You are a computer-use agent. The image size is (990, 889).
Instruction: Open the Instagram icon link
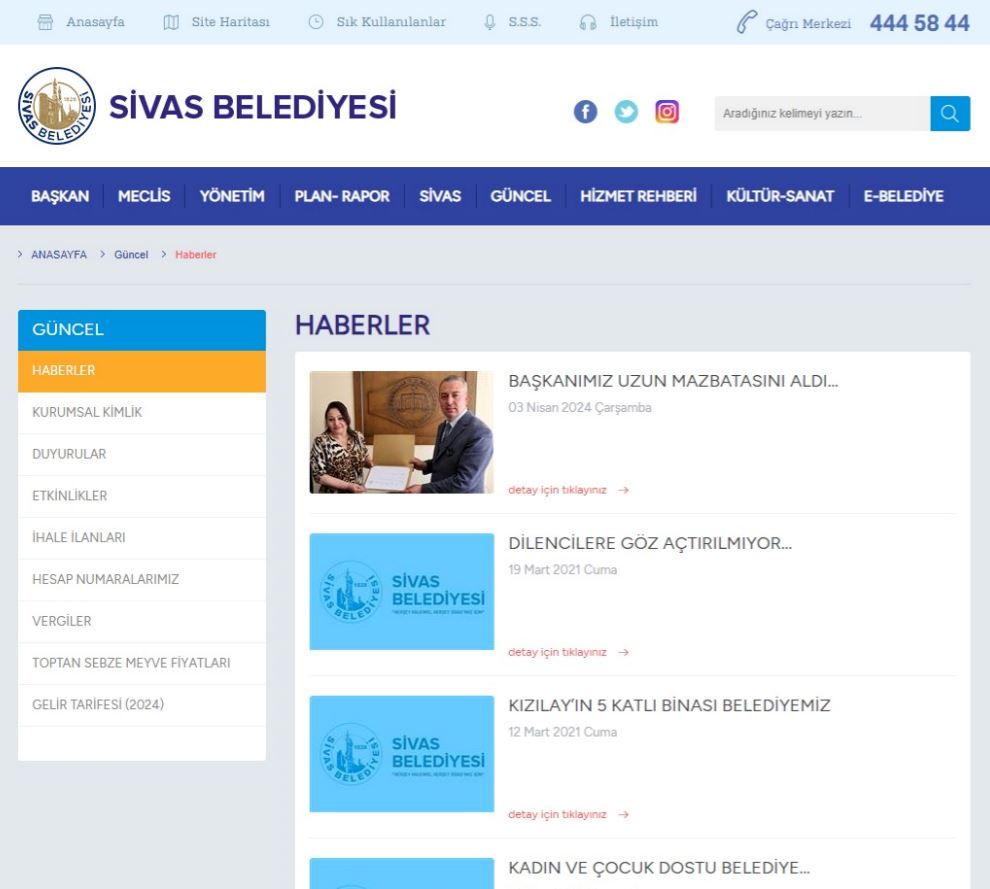667,113
